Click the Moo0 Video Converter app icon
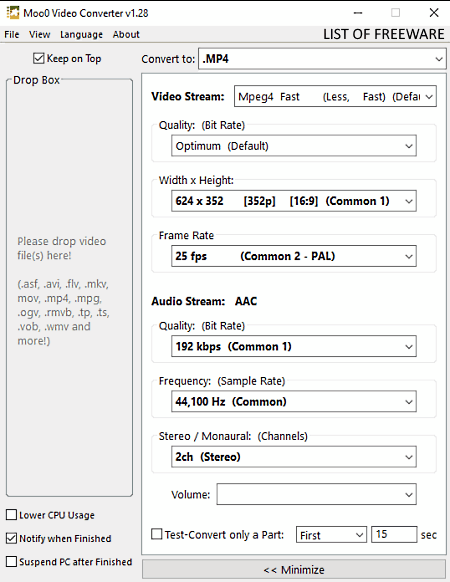 coord(13,13)
